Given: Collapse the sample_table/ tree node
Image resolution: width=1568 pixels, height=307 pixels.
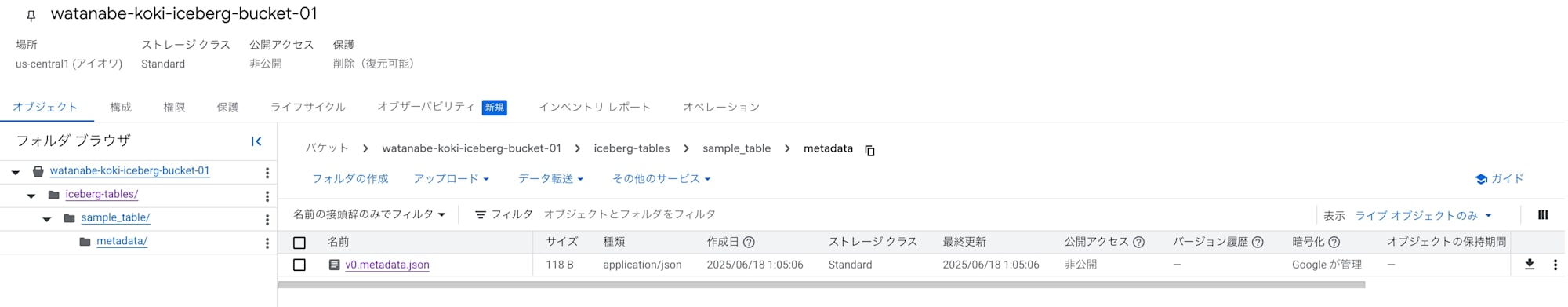Looking at the screenshot, I should coord(47,219).
